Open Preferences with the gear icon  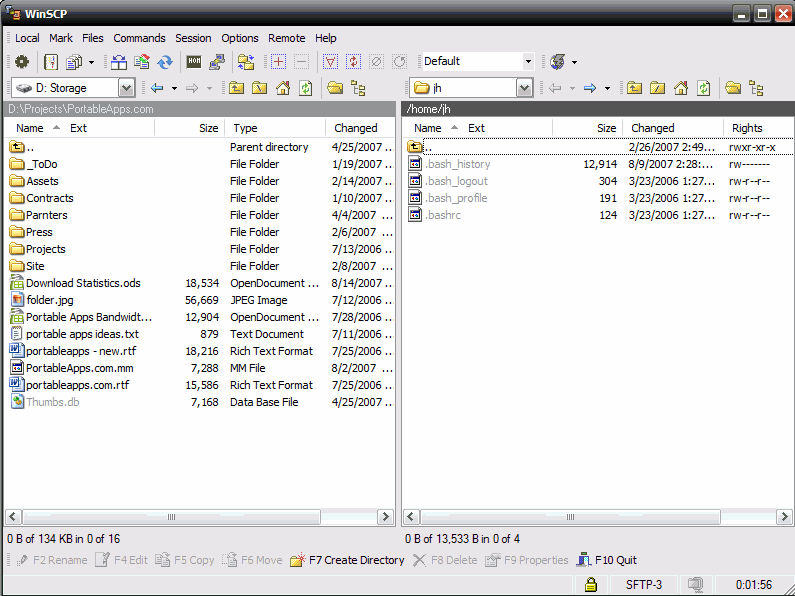pos(22,62)
